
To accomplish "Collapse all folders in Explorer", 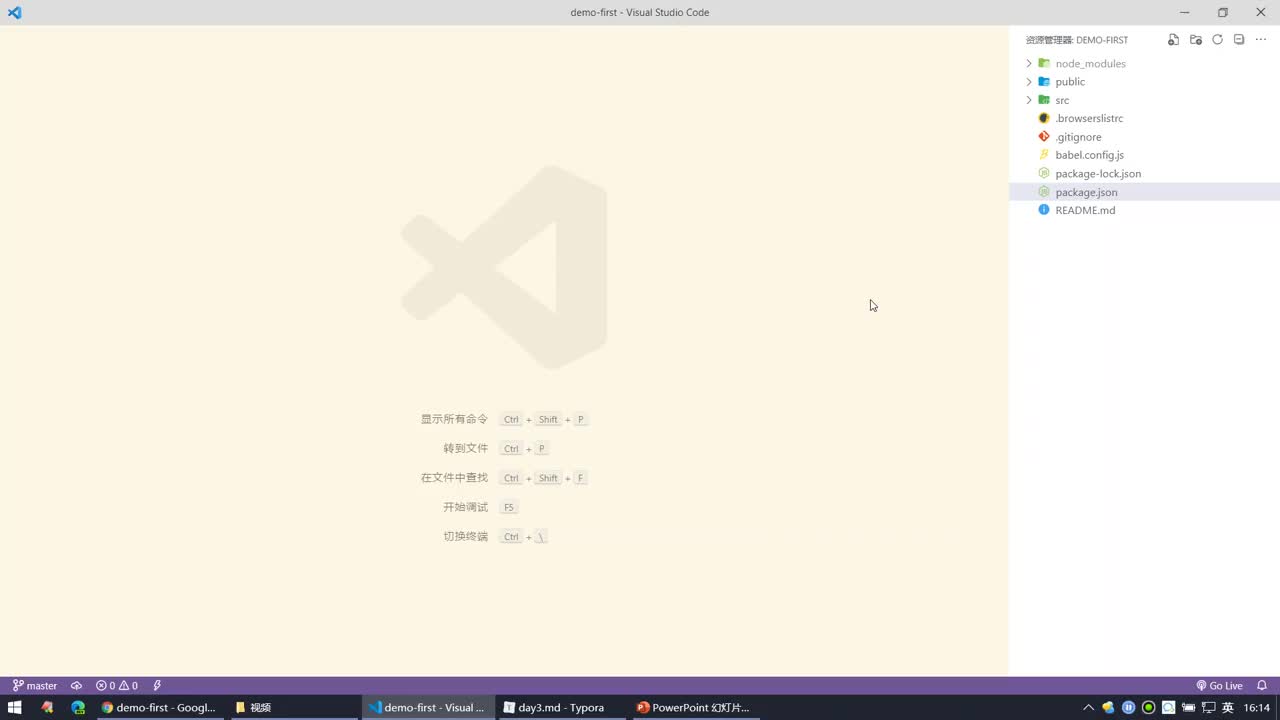I will pos(1239,40).
